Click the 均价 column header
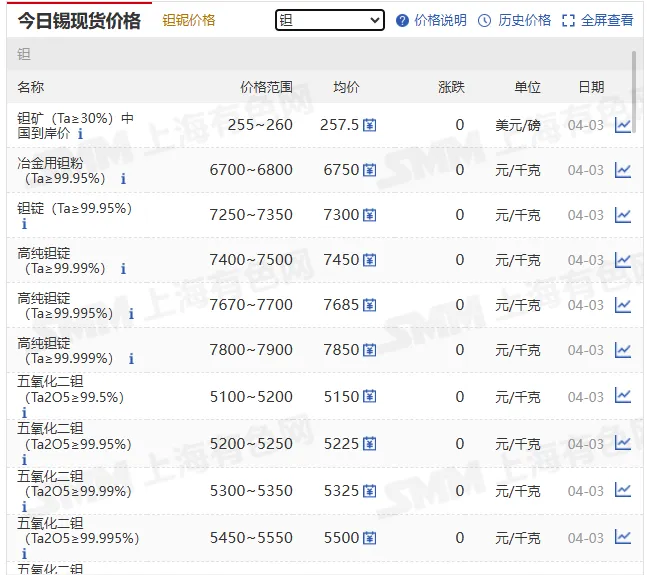Image resolution: width=647 pixels, height=575 pixels. coord(346,87)
